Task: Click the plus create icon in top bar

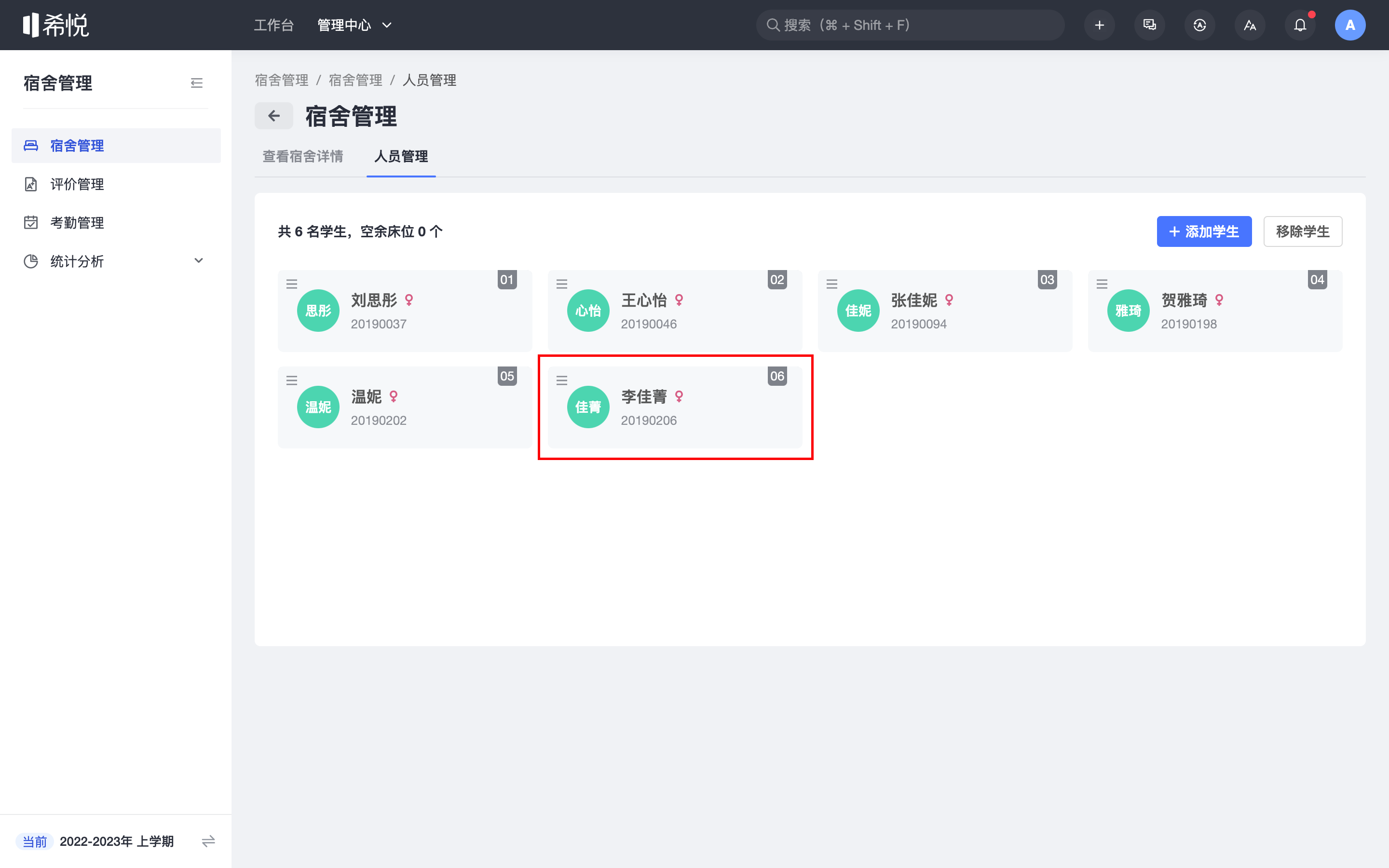Action: click(1099, 25)
